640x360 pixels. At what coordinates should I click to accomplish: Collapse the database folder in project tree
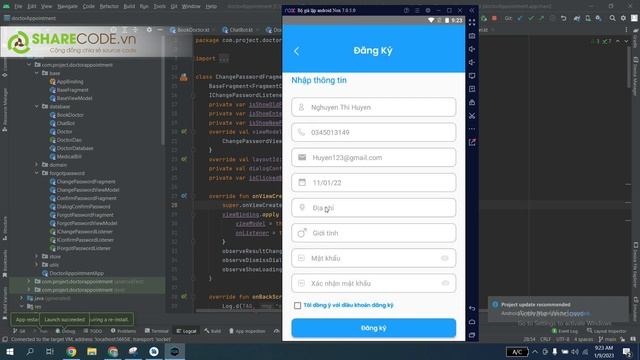click(x=37, y=106)
